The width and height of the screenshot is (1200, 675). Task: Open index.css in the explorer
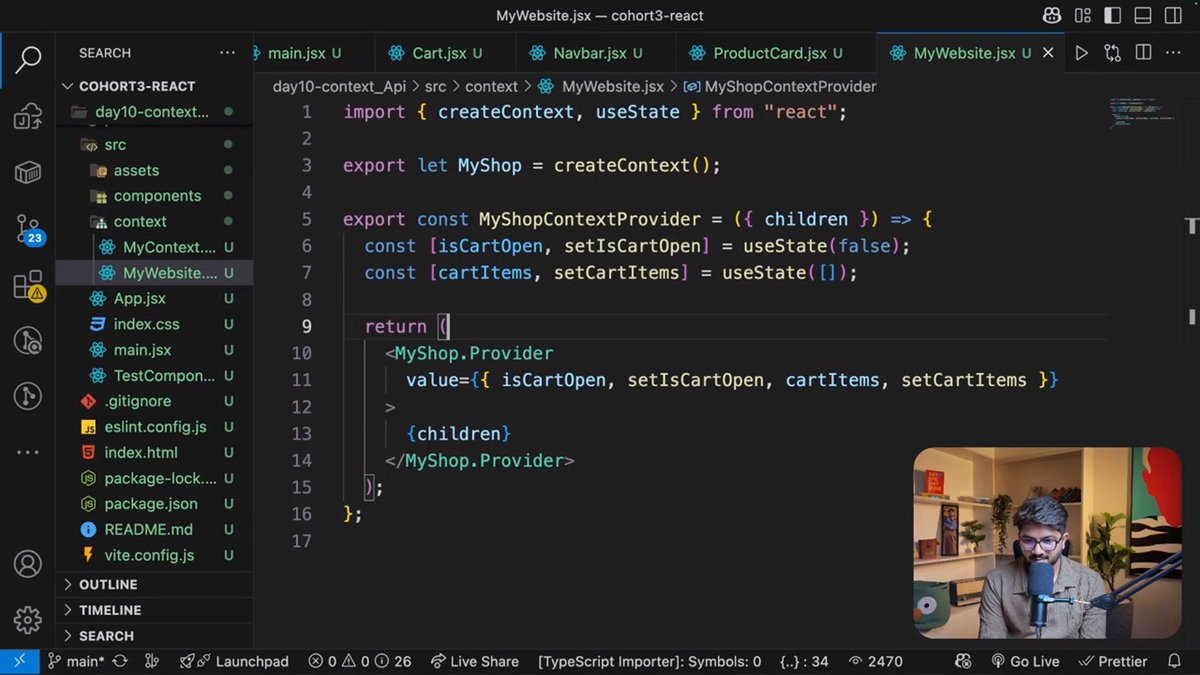(x=154, y=324)
